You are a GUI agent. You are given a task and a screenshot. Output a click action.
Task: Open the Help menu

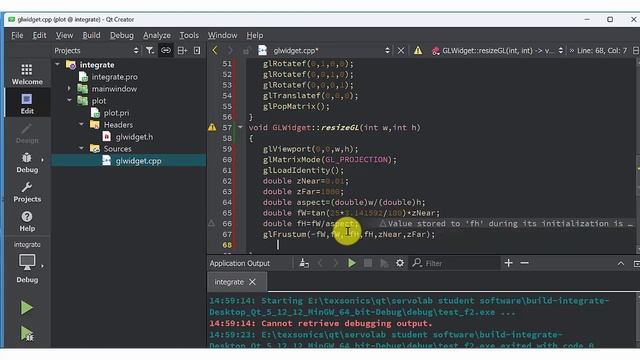[255, 35]
